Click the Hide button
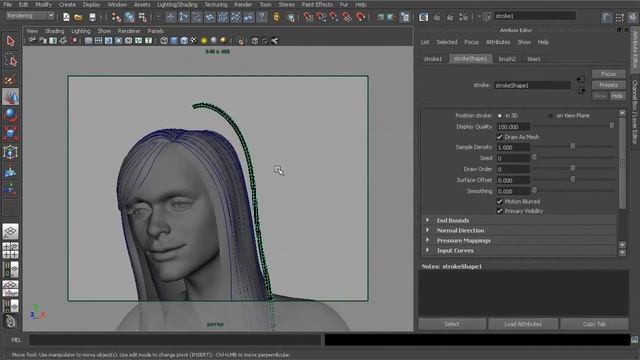This screenshot has height=360, width=640. click(617, 96)
